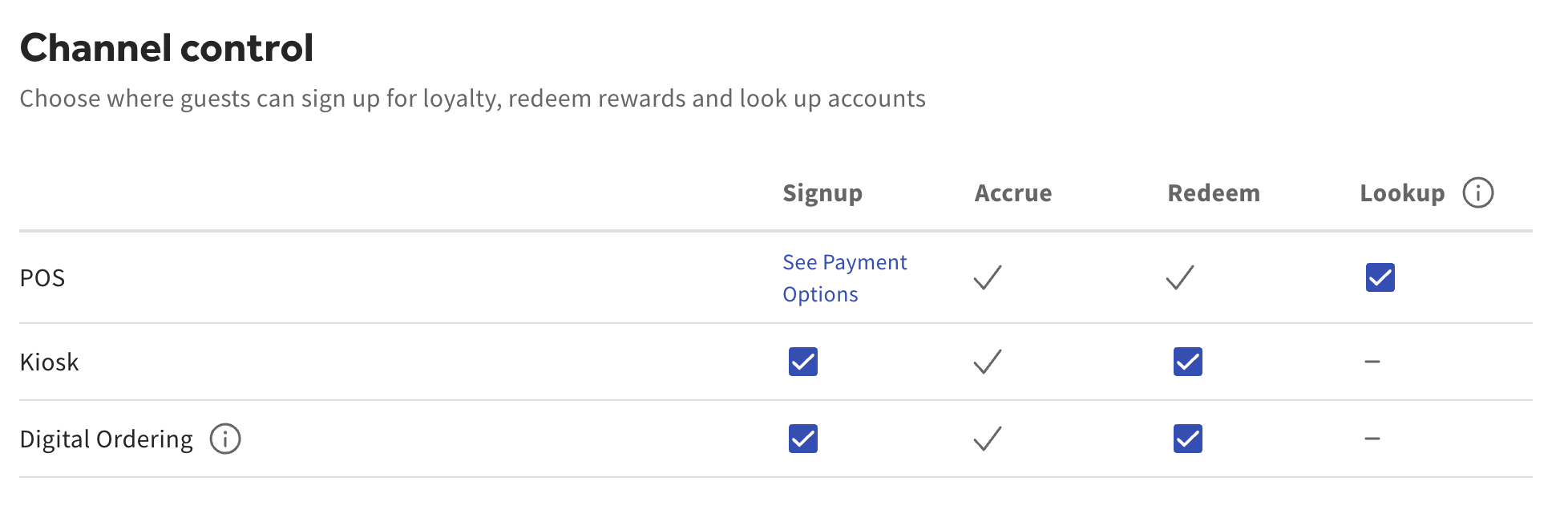
Task: Uncheck Signup for the Kiosk channel
Action: coord(802,362)
